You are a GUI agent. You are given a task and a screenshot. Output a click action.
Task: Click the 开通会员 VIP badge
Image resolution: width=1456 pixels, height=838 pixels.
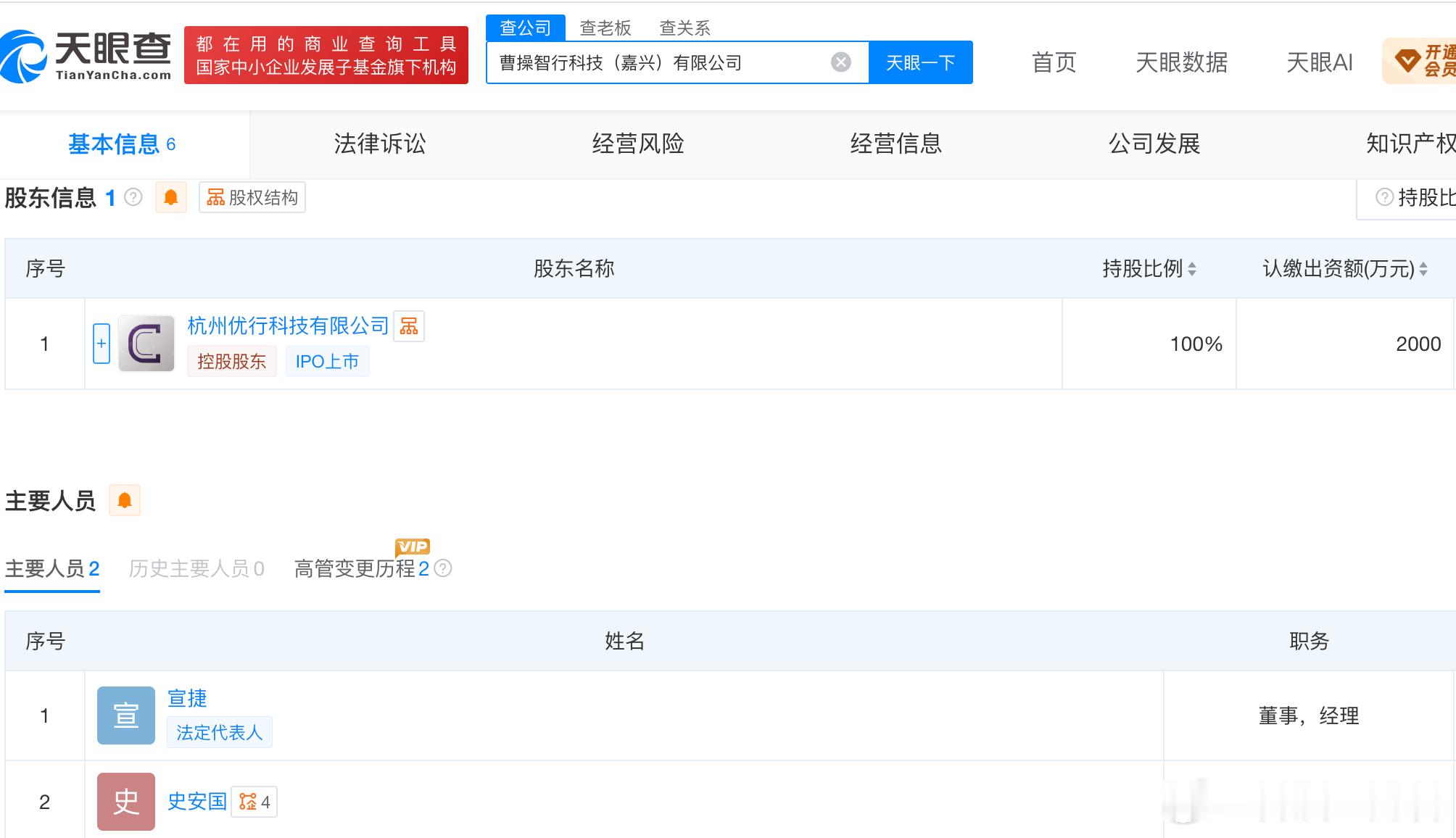tap(1419, 61)
